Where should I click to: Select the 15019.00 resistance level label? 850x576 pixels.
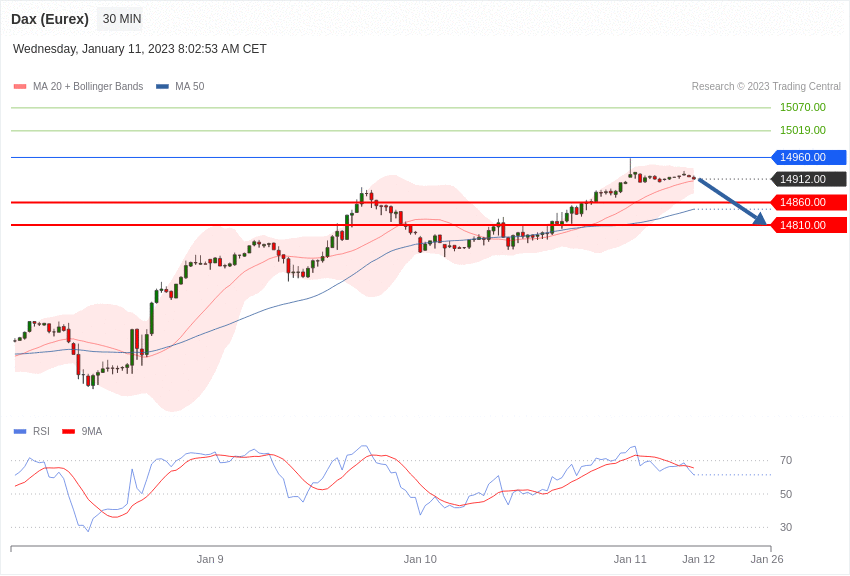pos(803,130)
